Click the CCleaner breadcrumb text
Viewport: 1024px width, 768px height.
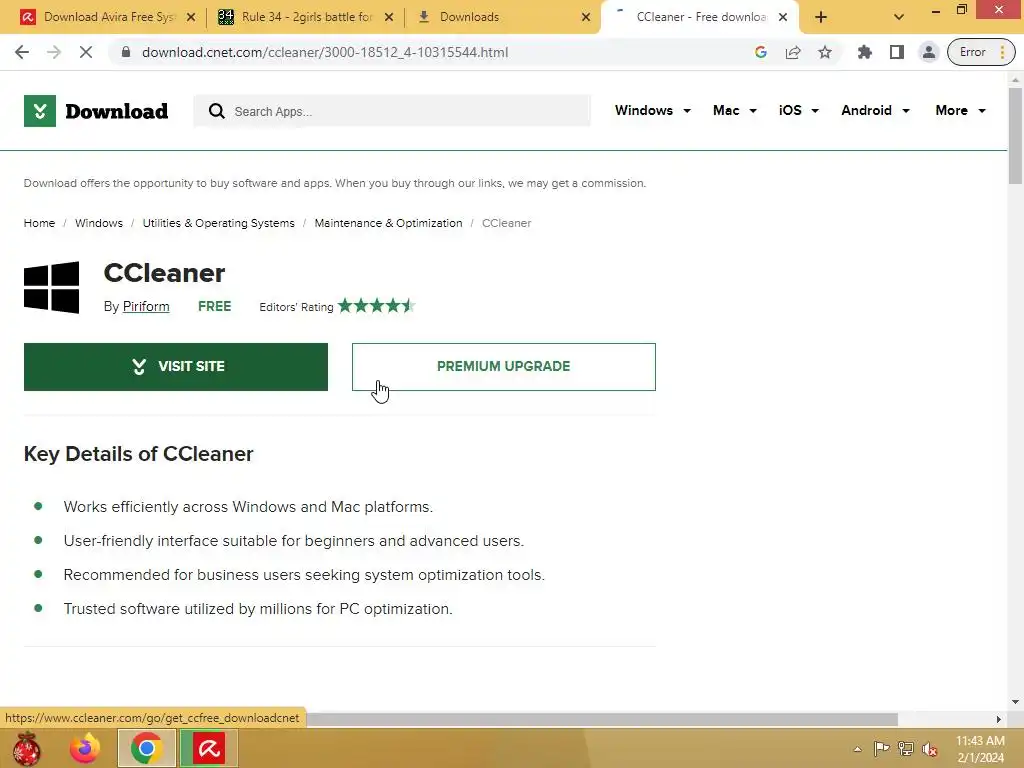tap(506, 223)
